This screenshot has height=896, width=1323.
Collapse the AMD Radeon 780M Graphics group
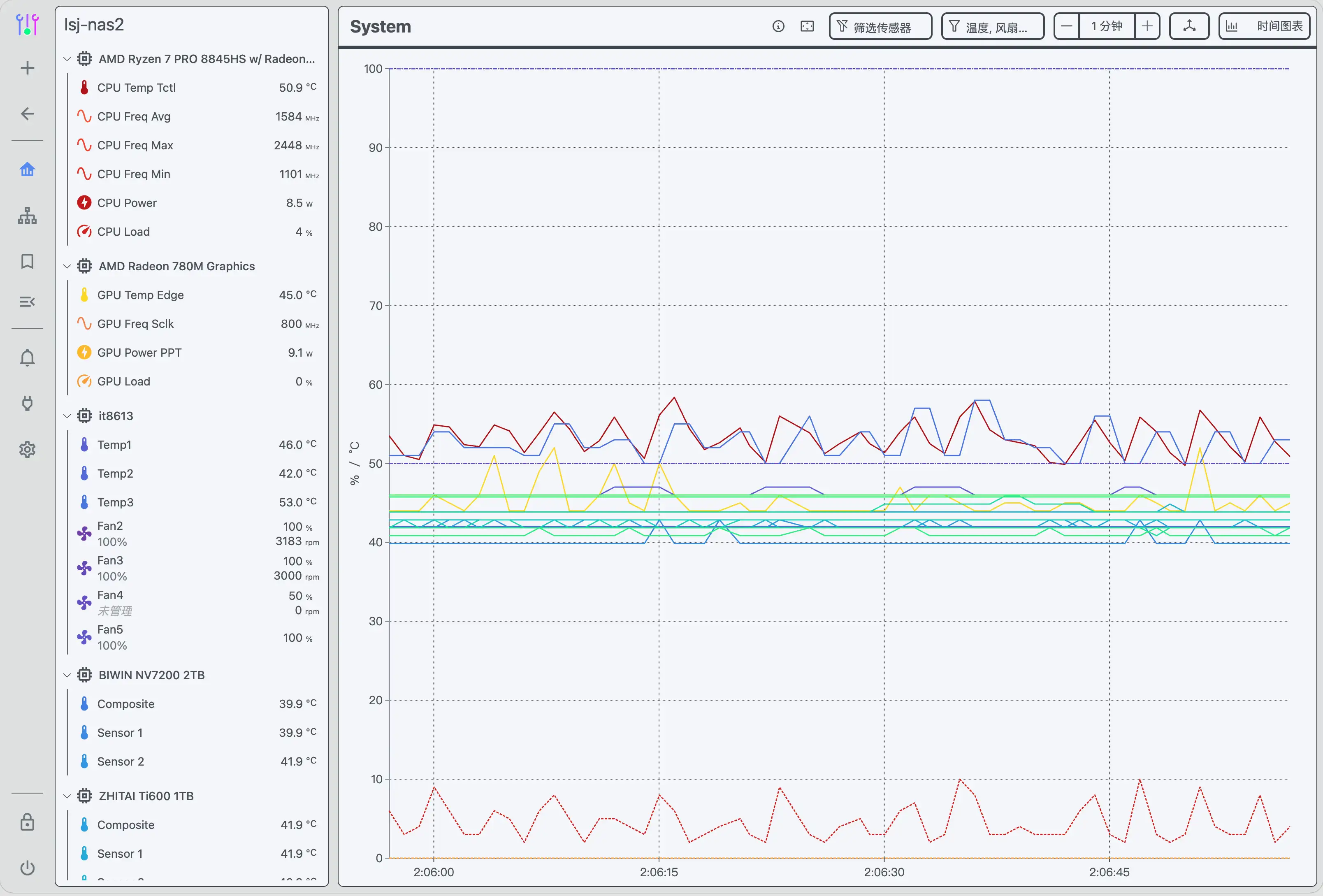click(x=67, y=267)
